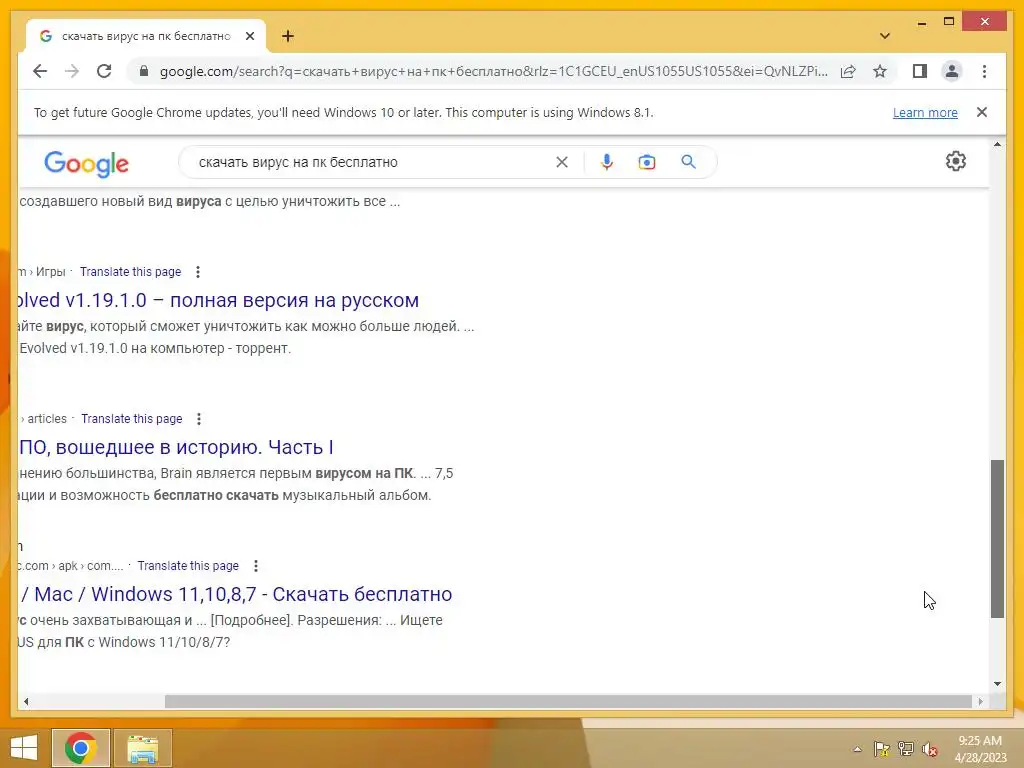Open the 'Скачать бесплатно' result link

pos(235,594)
